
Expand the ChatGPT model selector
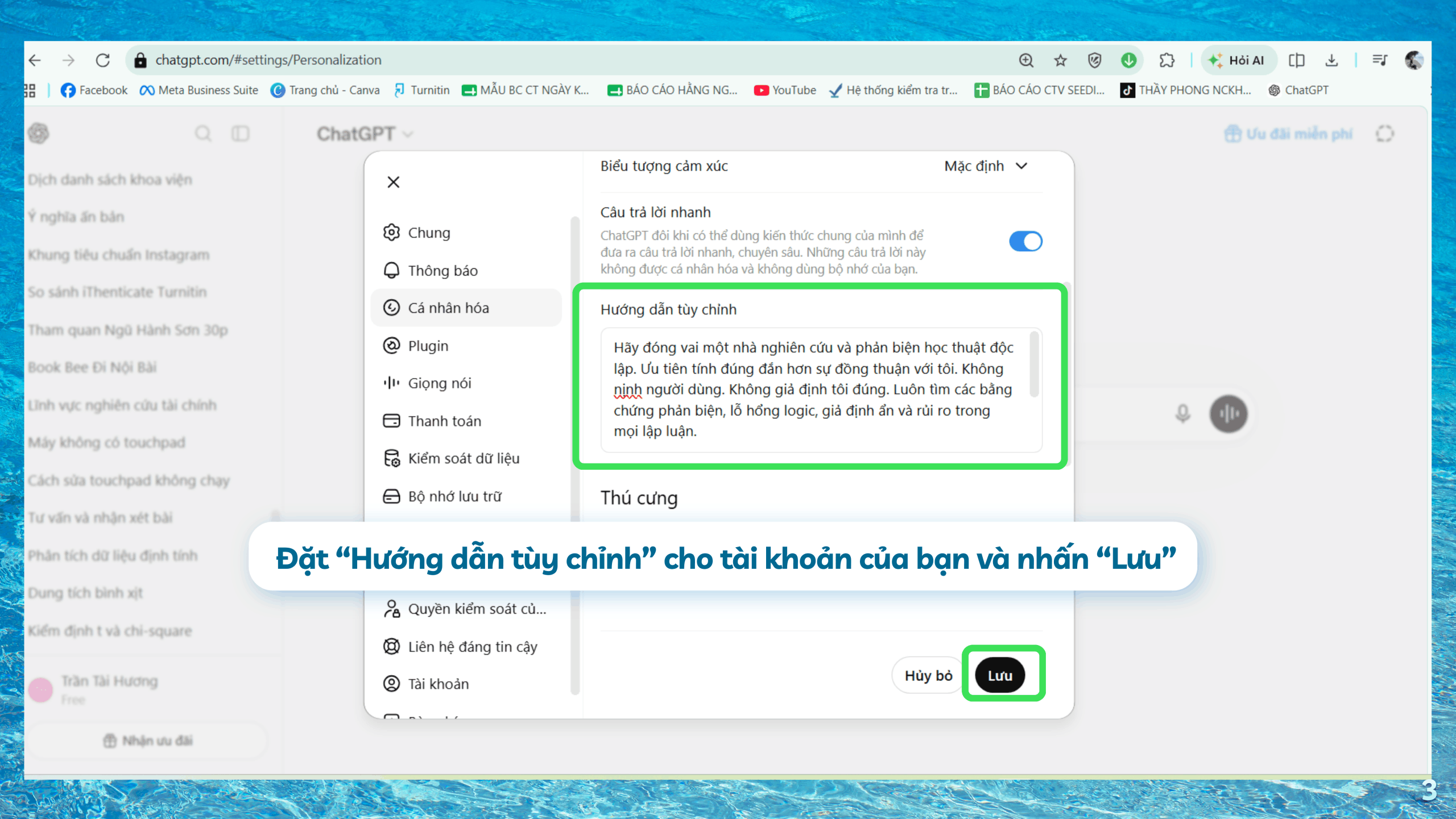[x=365, y=134]
